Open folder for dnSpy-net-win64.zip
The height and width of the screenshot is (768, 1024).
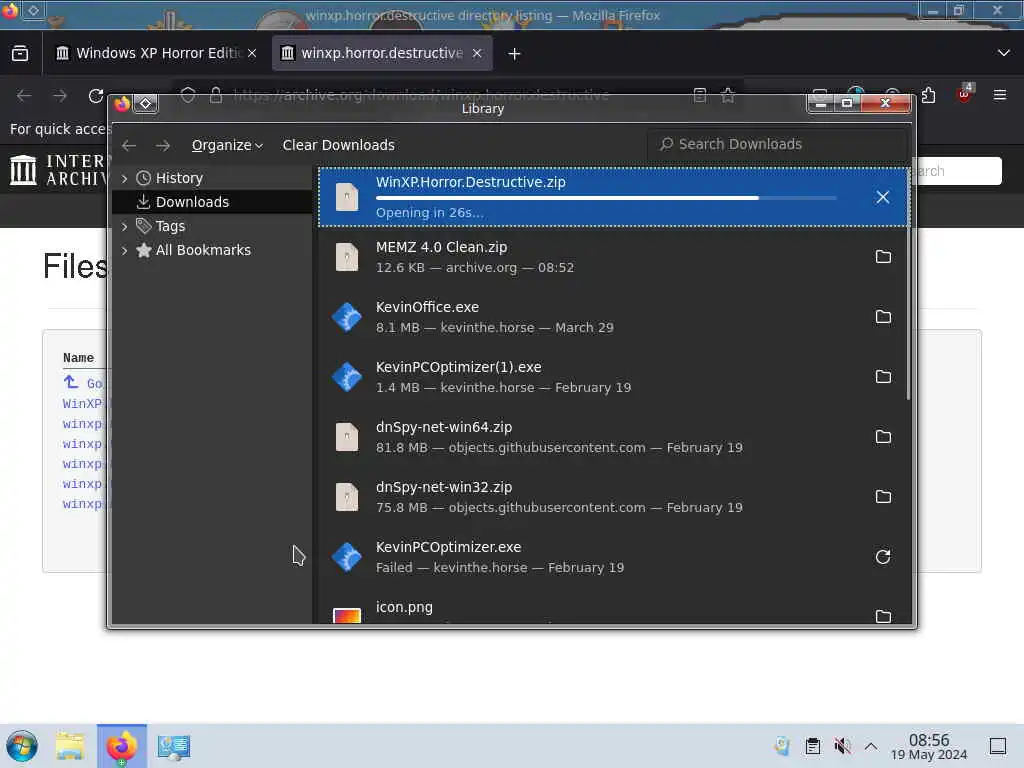click(x=883, y=437)
